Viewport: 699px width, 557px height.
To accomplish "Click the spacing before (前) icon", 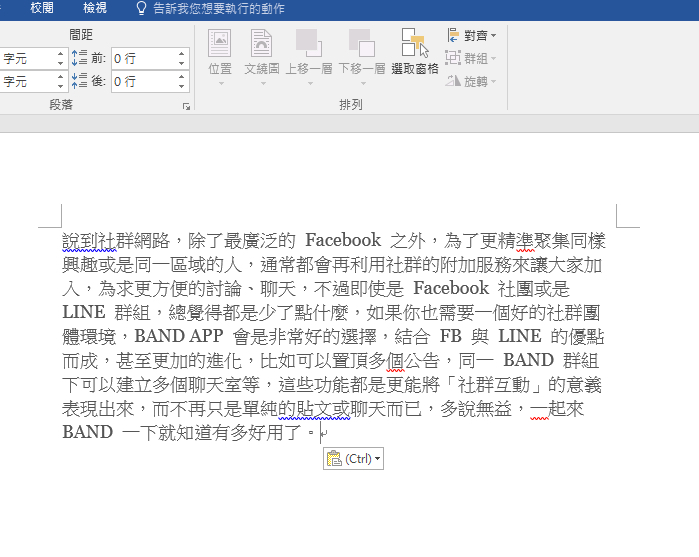I will 80,58.
